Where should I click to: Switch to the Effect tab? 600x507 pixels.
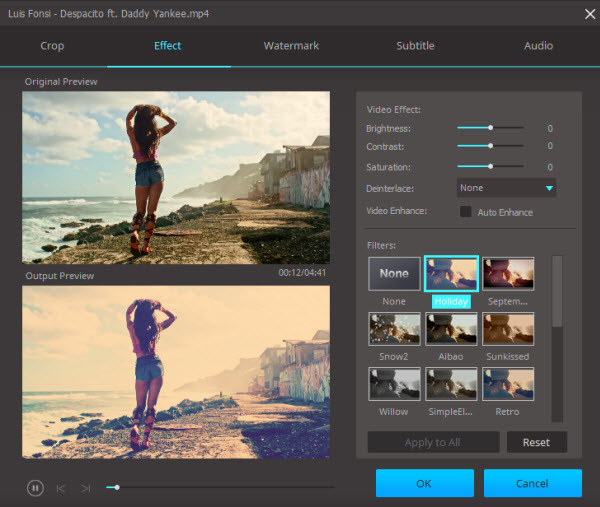click(168, 46)
